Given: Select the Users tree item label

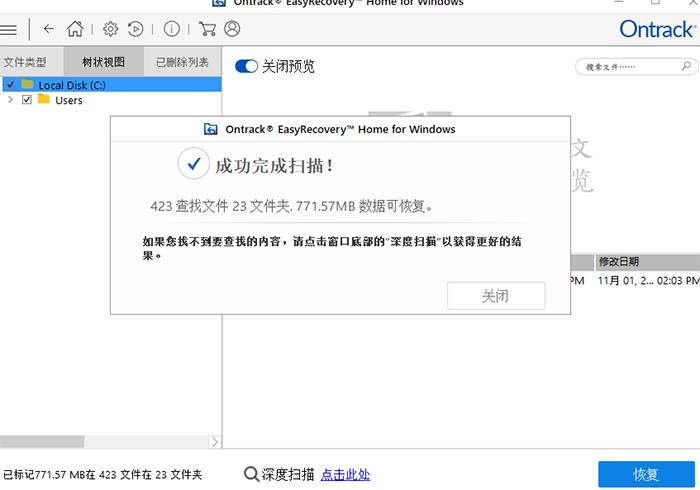Looking at the screenshot, I should pyautogui.click(x=69, y=100).
